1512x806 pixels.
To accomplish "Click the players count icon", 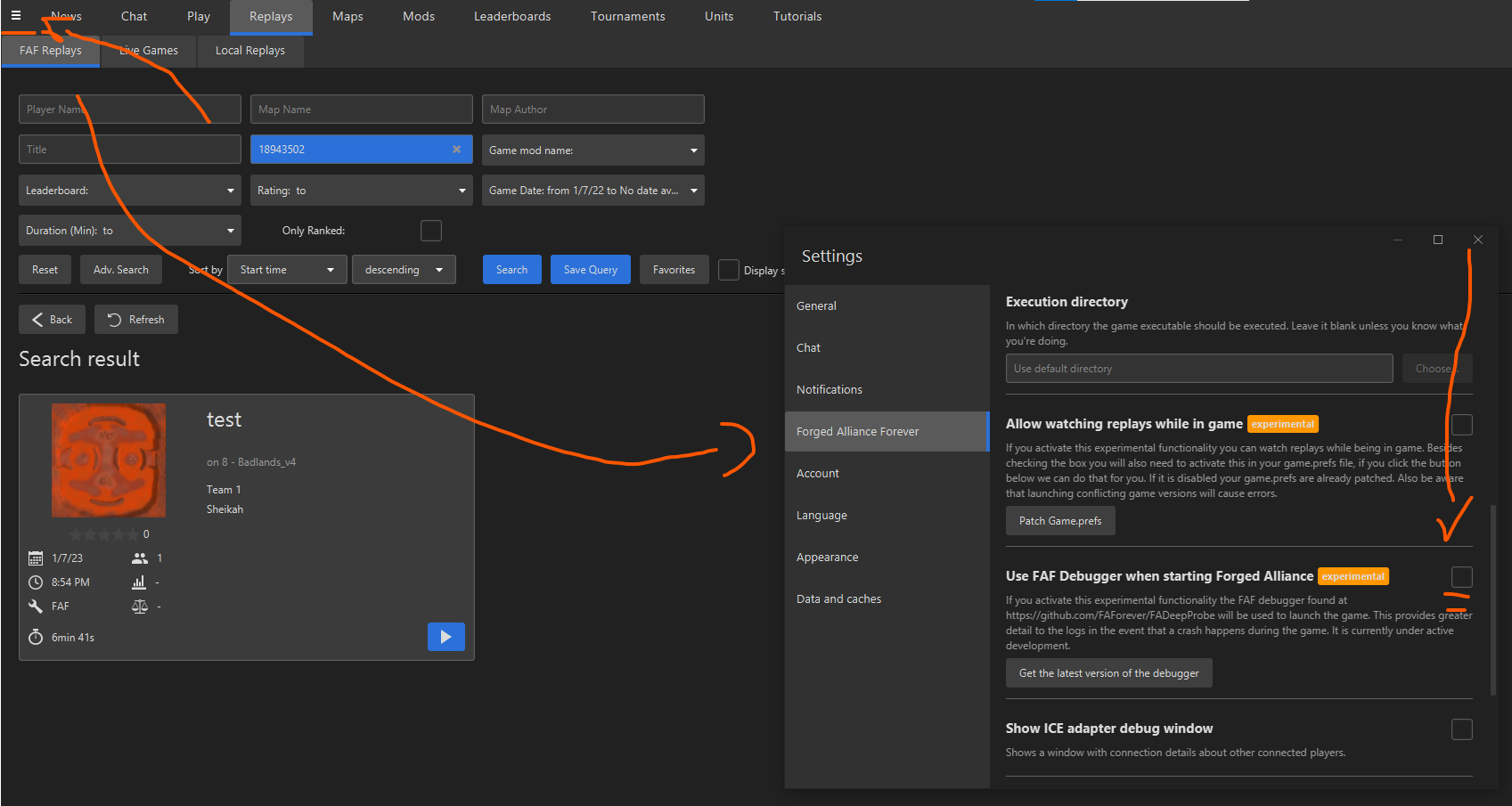I will click(140, 558).
